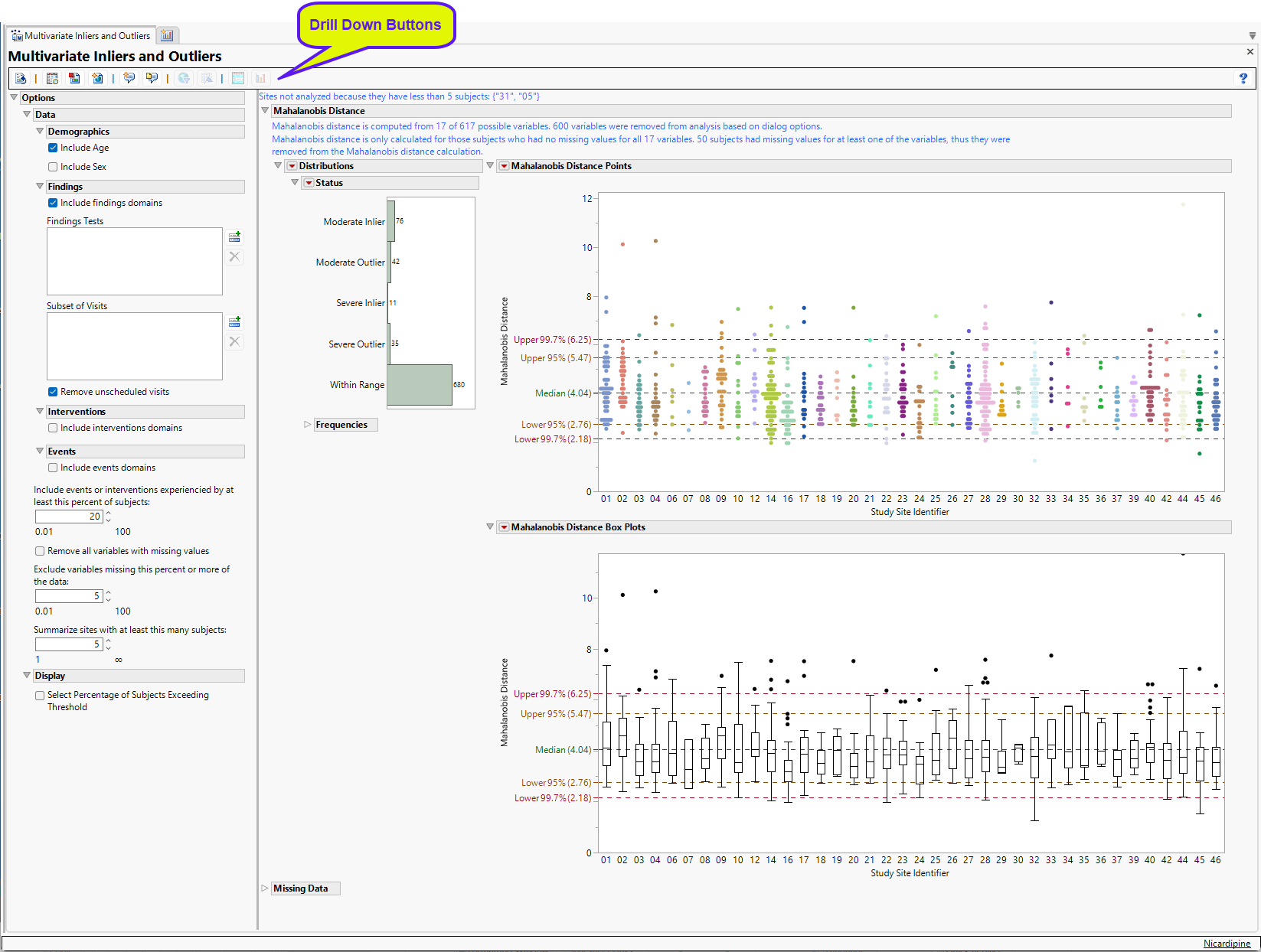Open red triangle menu for Mahalanobis Distance Points
The image size is (1261, 952).
[504, 166]
